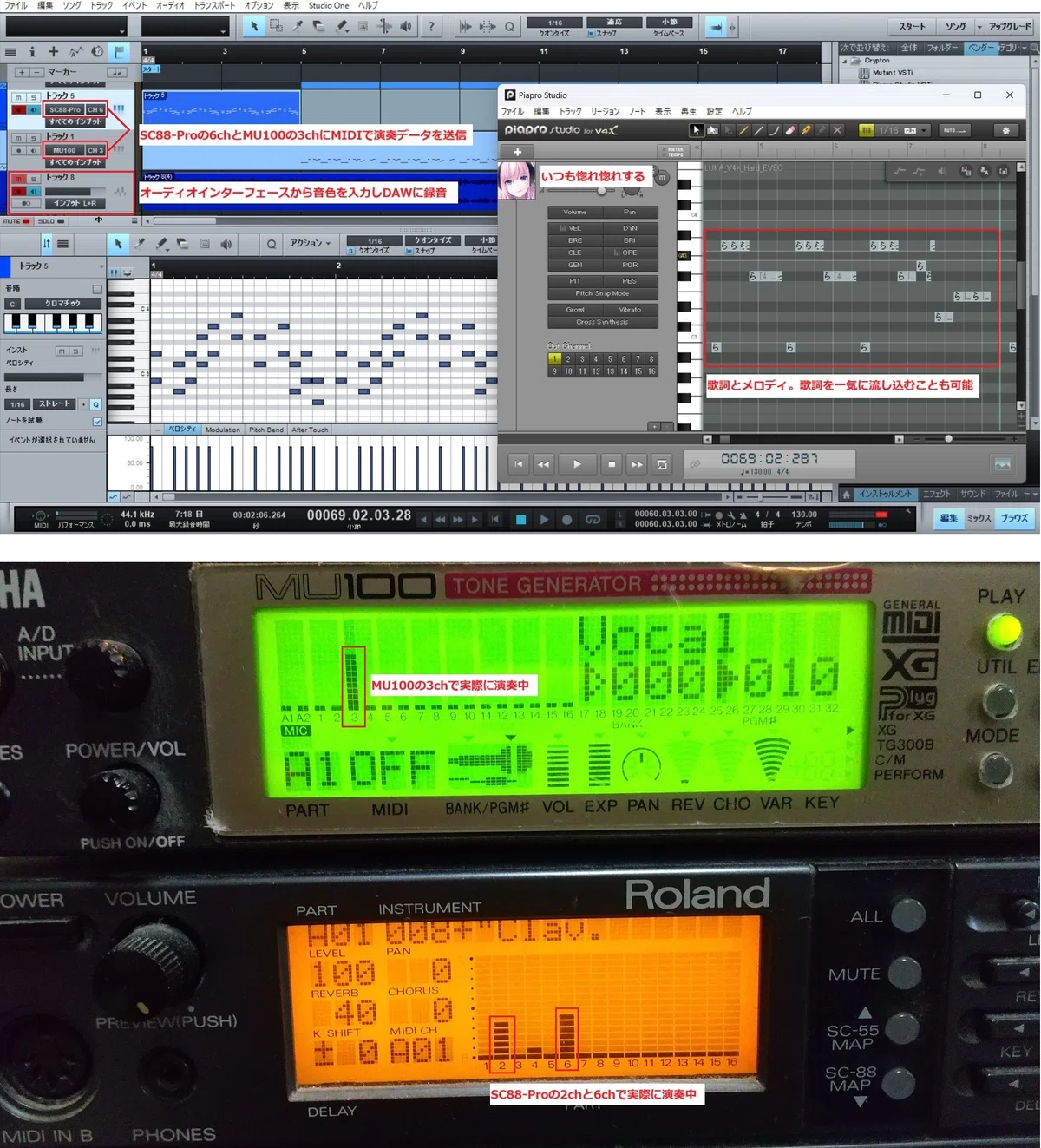Click the Pitch Snap Mode button
The image size is (1041, 1148).
[602, 293]
